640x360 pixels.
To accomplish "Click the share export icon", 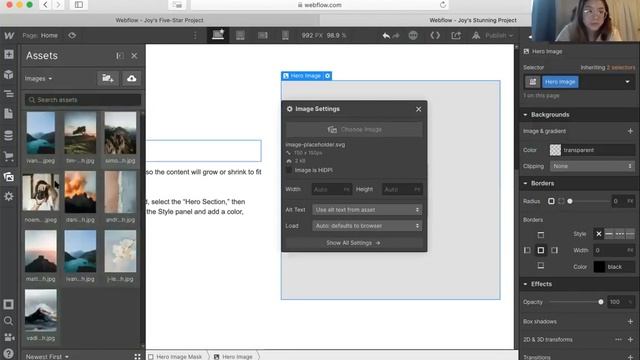I will pyautogui.click(x=456, y=36).
